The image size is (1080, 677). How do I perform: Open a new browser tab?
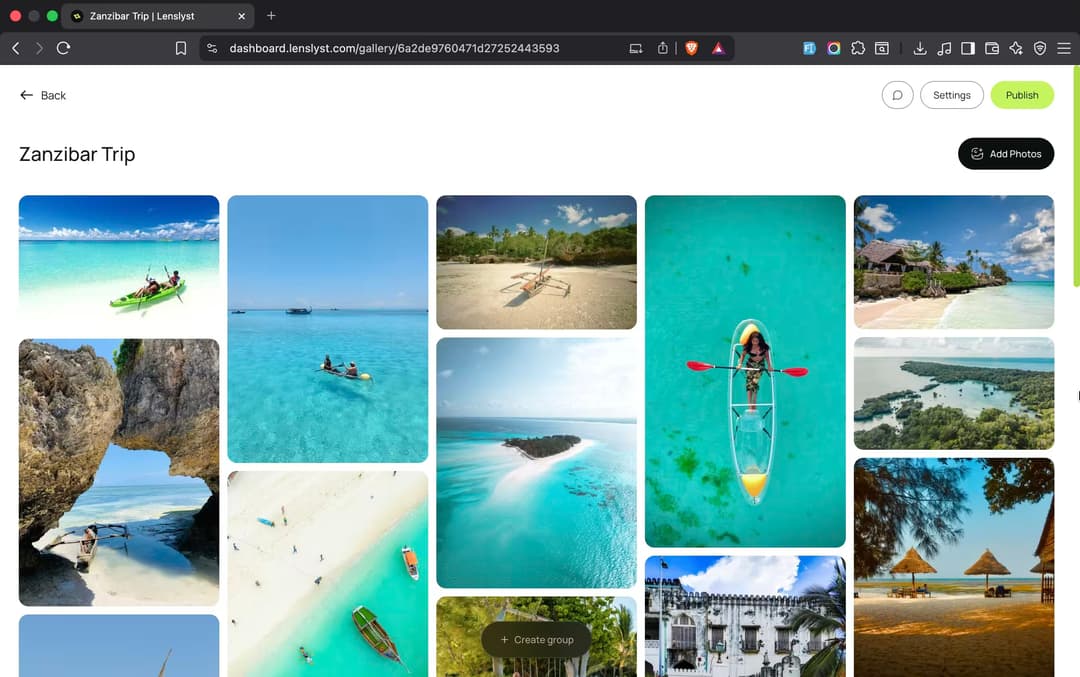pyautogui.click(x=271, y=15)
